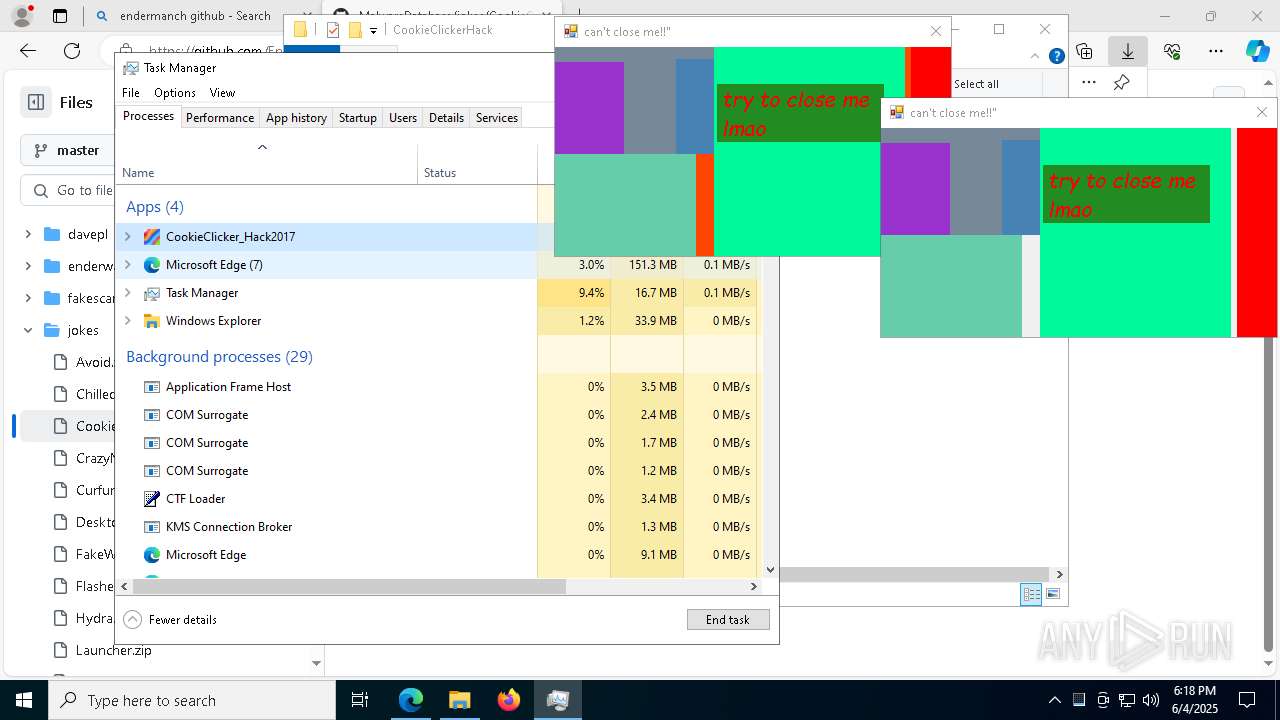Open Task Manager Options menu
This screenshot has height=720, width=1280.
tap(175, 93)
